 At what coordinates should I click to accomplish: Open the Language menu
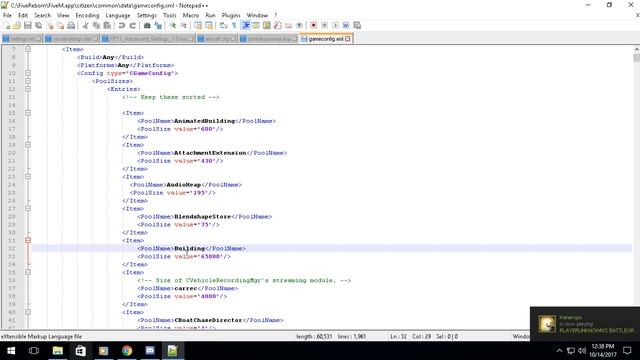(x=118, y=15)
